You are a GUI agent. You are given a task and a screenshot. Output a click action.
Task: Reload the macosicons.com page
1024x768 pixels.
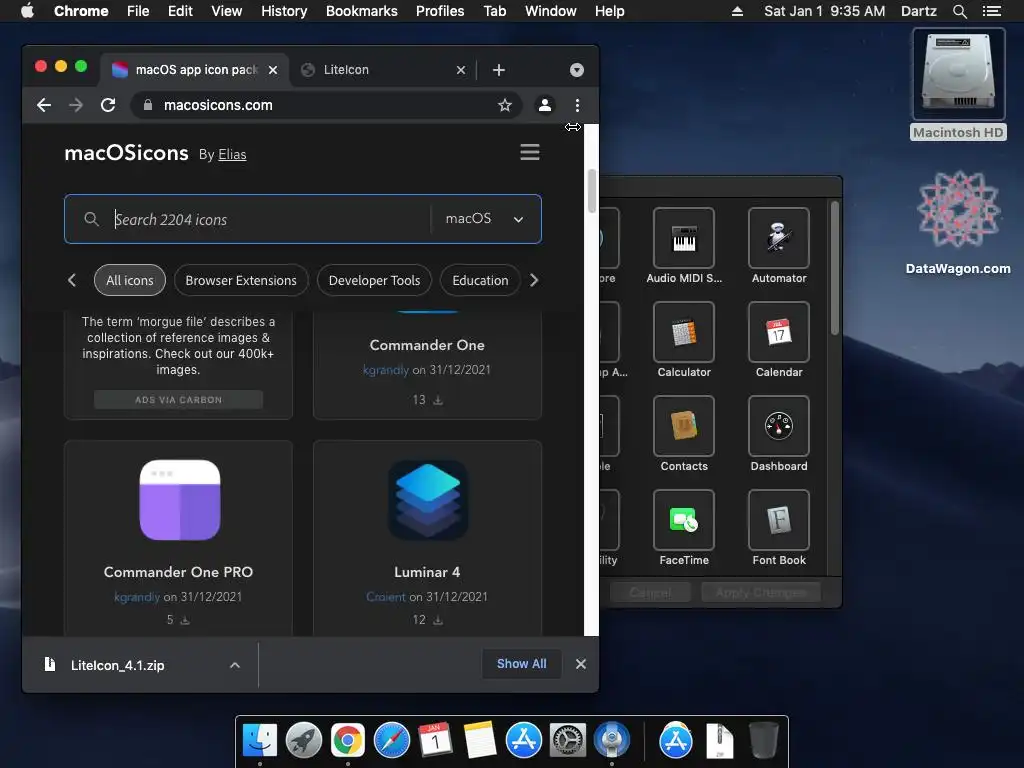(x=108, y=105)
